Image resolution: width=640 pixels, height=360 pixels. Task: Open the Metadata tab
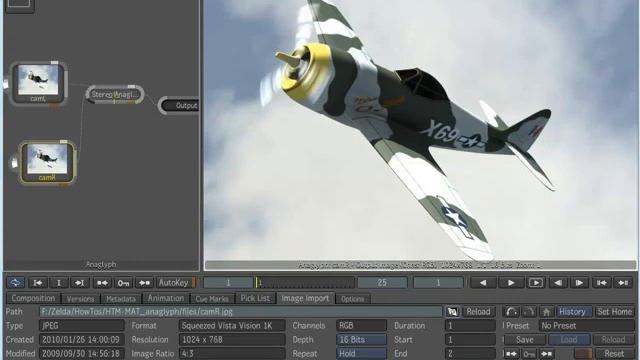pyautogui.click(x=121, y=299)
